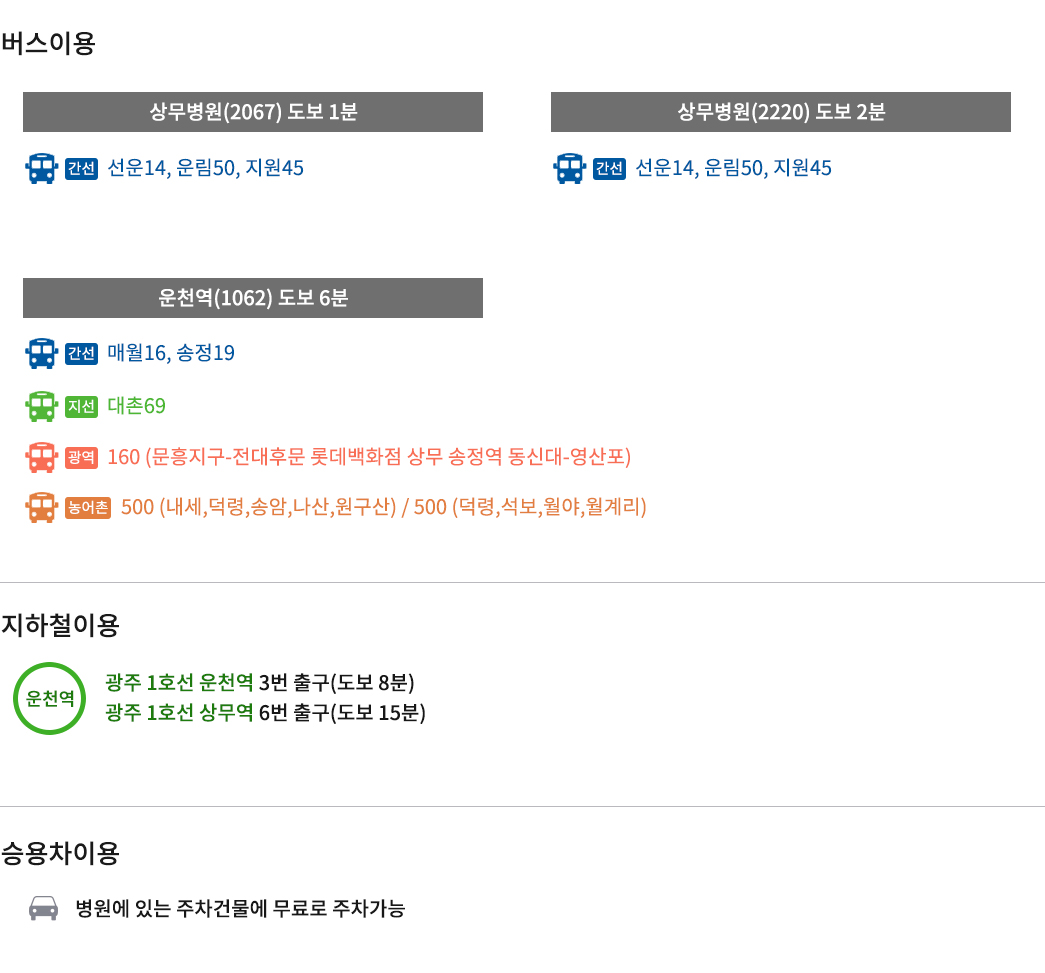Click the 광주 1호선 상무역 line text
This screenshot has height=973, width=1045.
point(179,713)
